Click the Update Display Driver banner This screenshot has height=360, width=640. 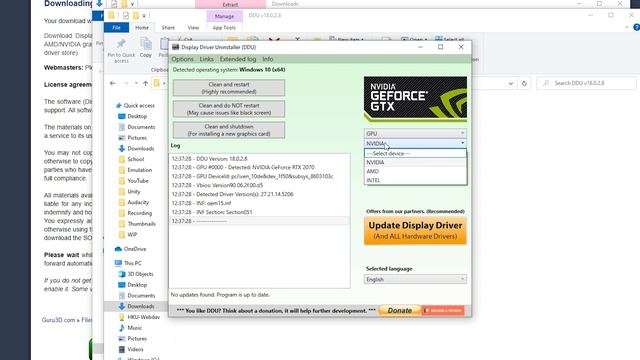415,231
